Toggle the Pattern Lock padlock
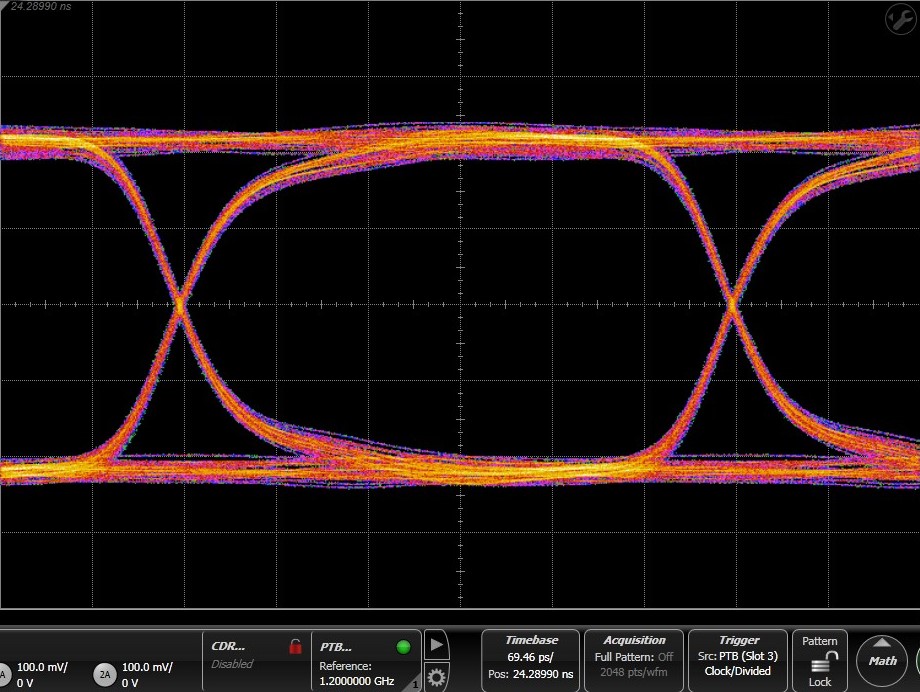Screen dimensions: 920x692 coord(820,664)
